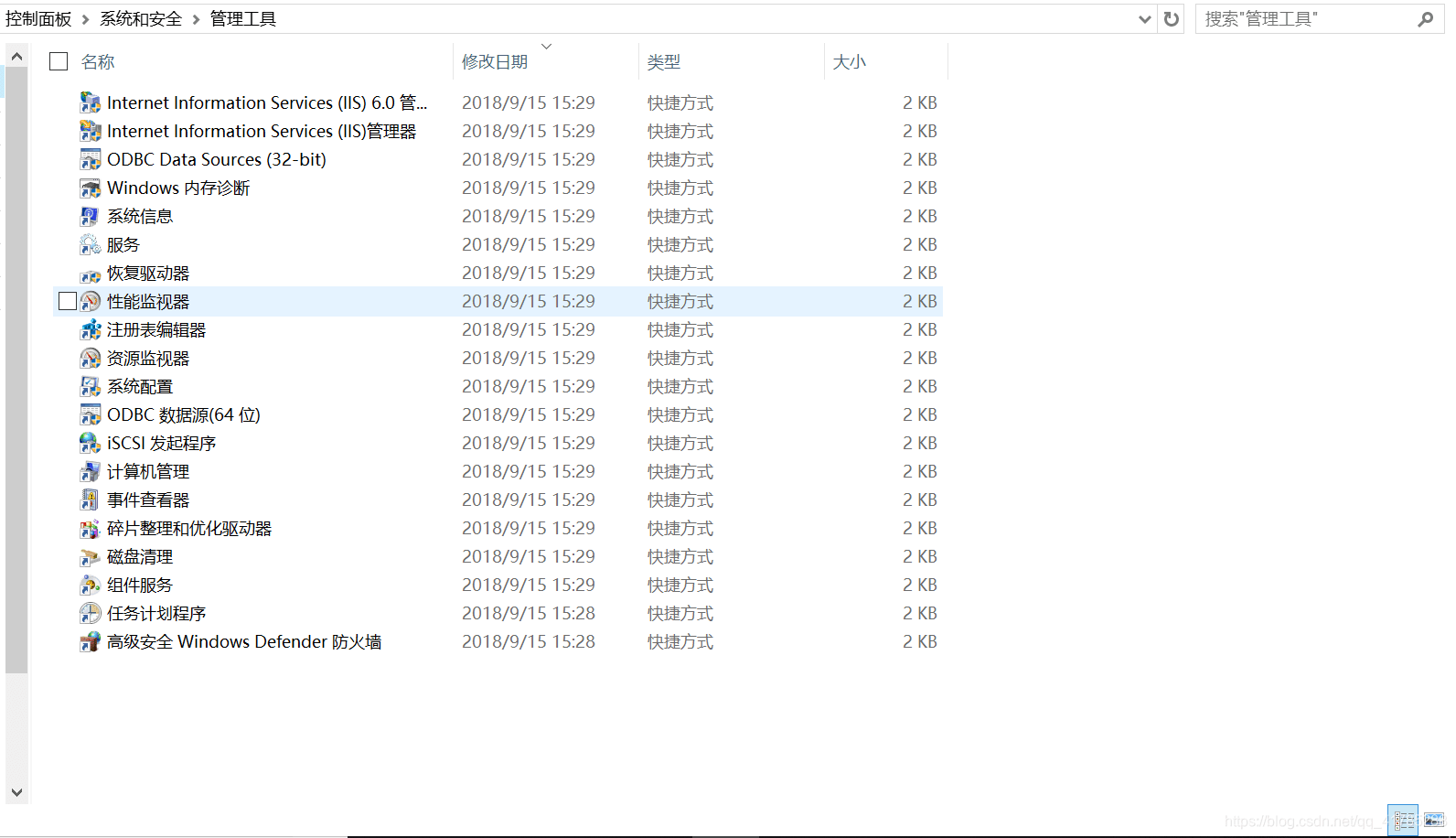Click the 管理工具 breadcrumb

243,19
